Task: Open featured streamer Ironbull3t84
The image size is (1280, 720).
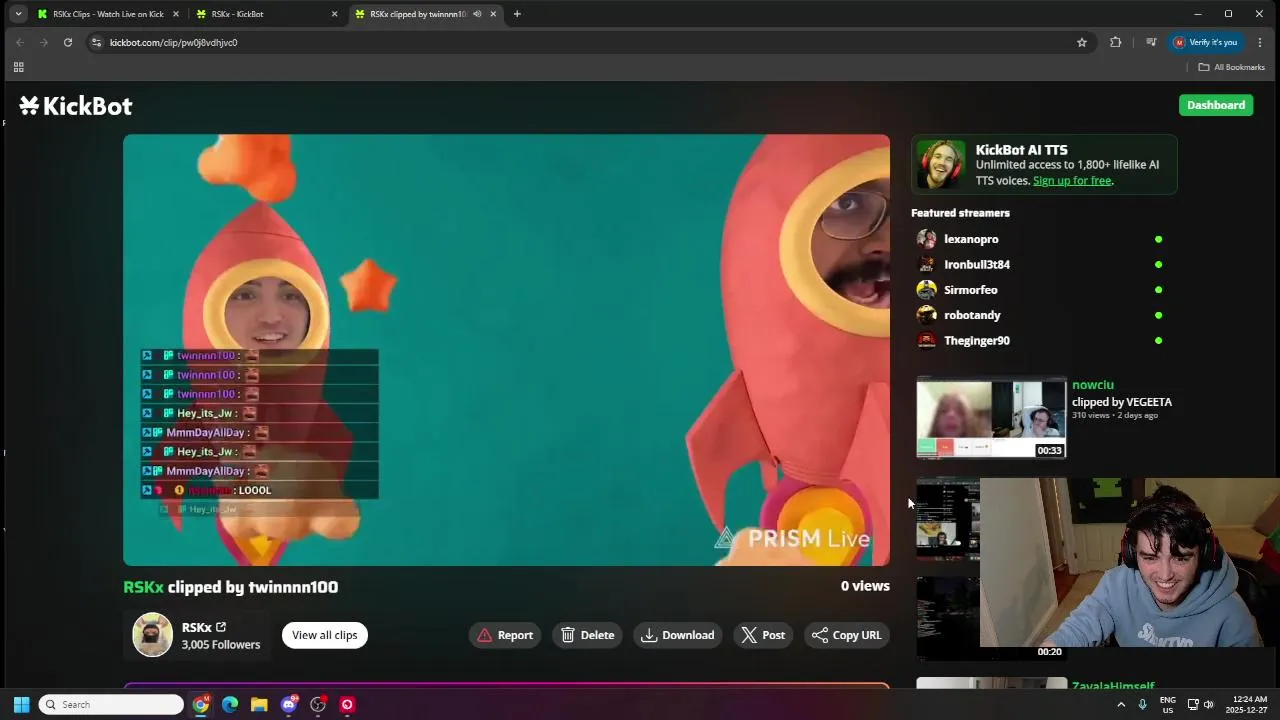Action: coord(977,265)
